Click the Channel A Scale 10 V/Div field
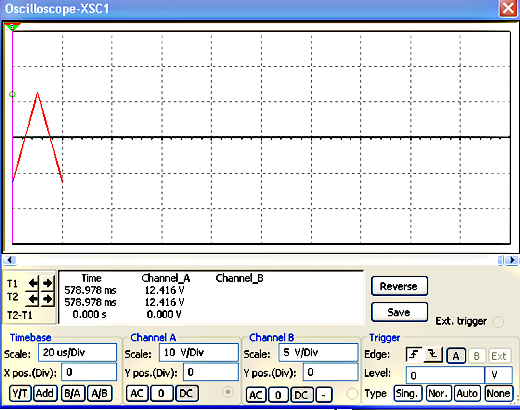 pyautogui.click(x=199, y=352)
